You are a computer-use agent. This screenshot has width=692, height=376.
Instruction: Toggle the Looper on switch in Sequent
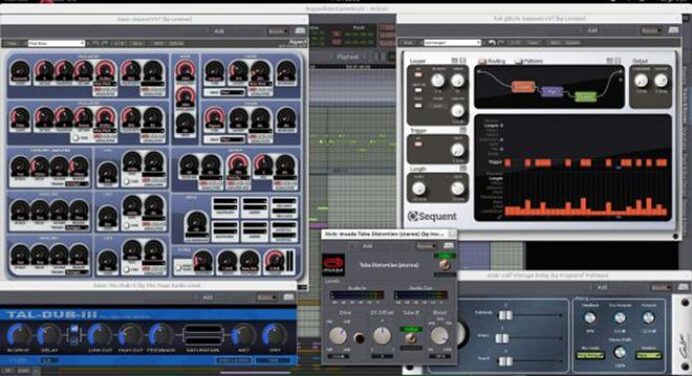click(x=417, y=75)
